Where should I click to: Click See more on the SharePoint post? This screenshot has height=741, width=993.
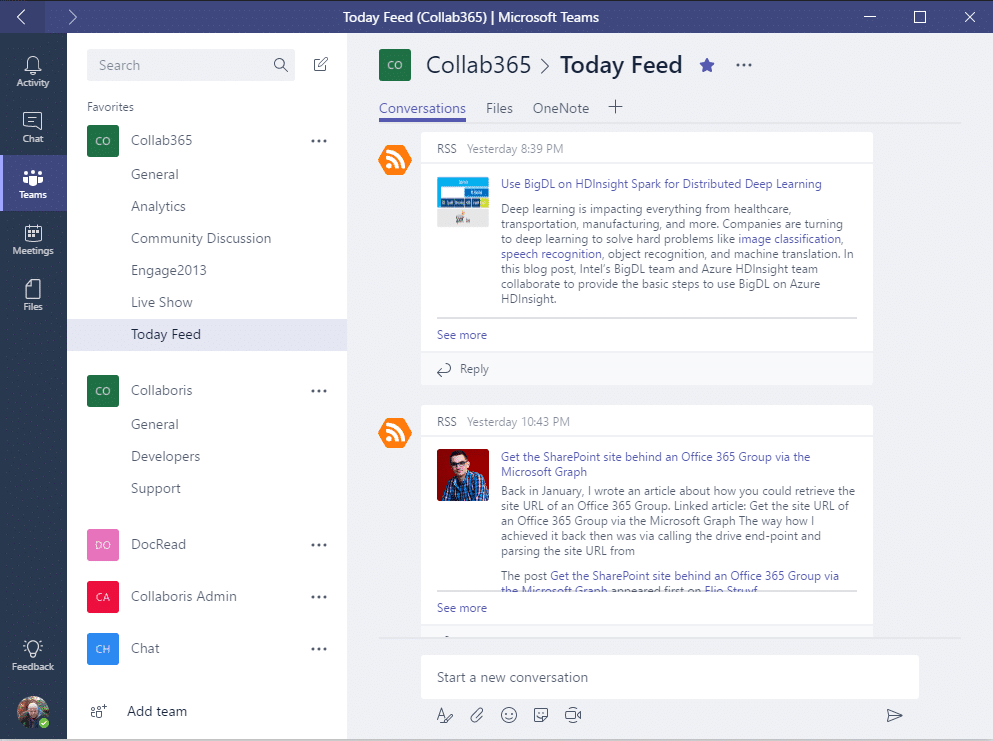462,607
